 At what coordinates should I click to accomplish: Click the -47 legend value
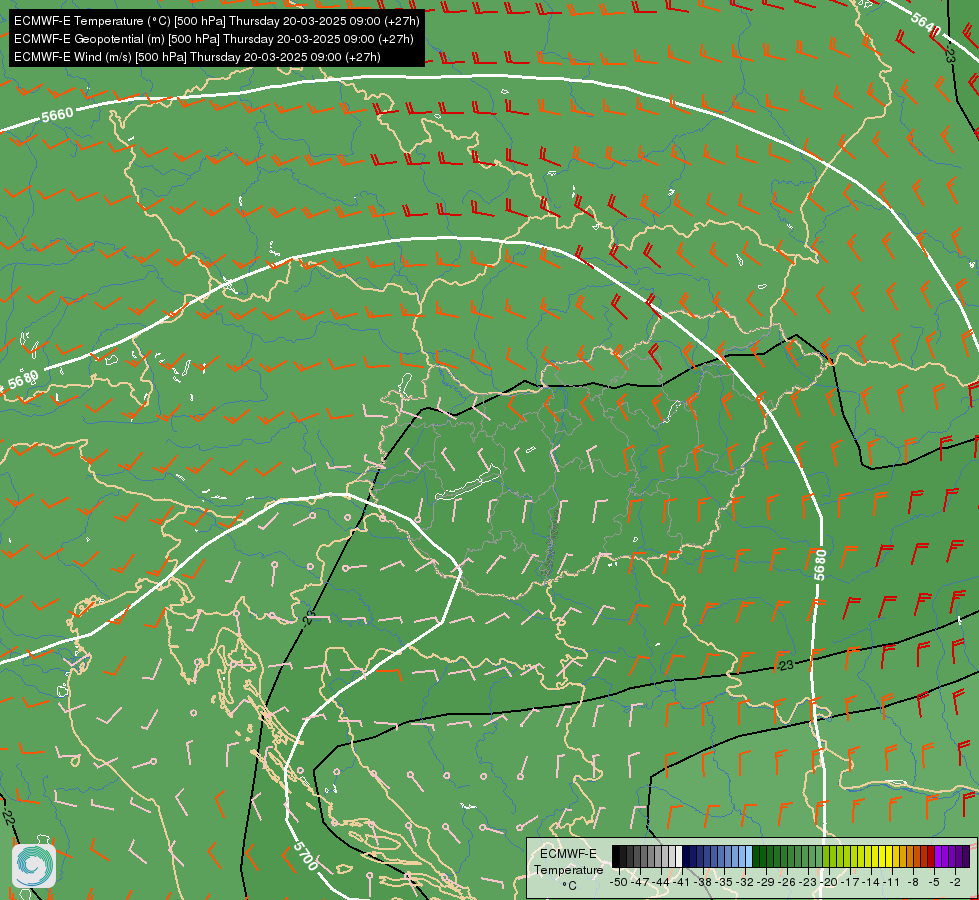640,882
